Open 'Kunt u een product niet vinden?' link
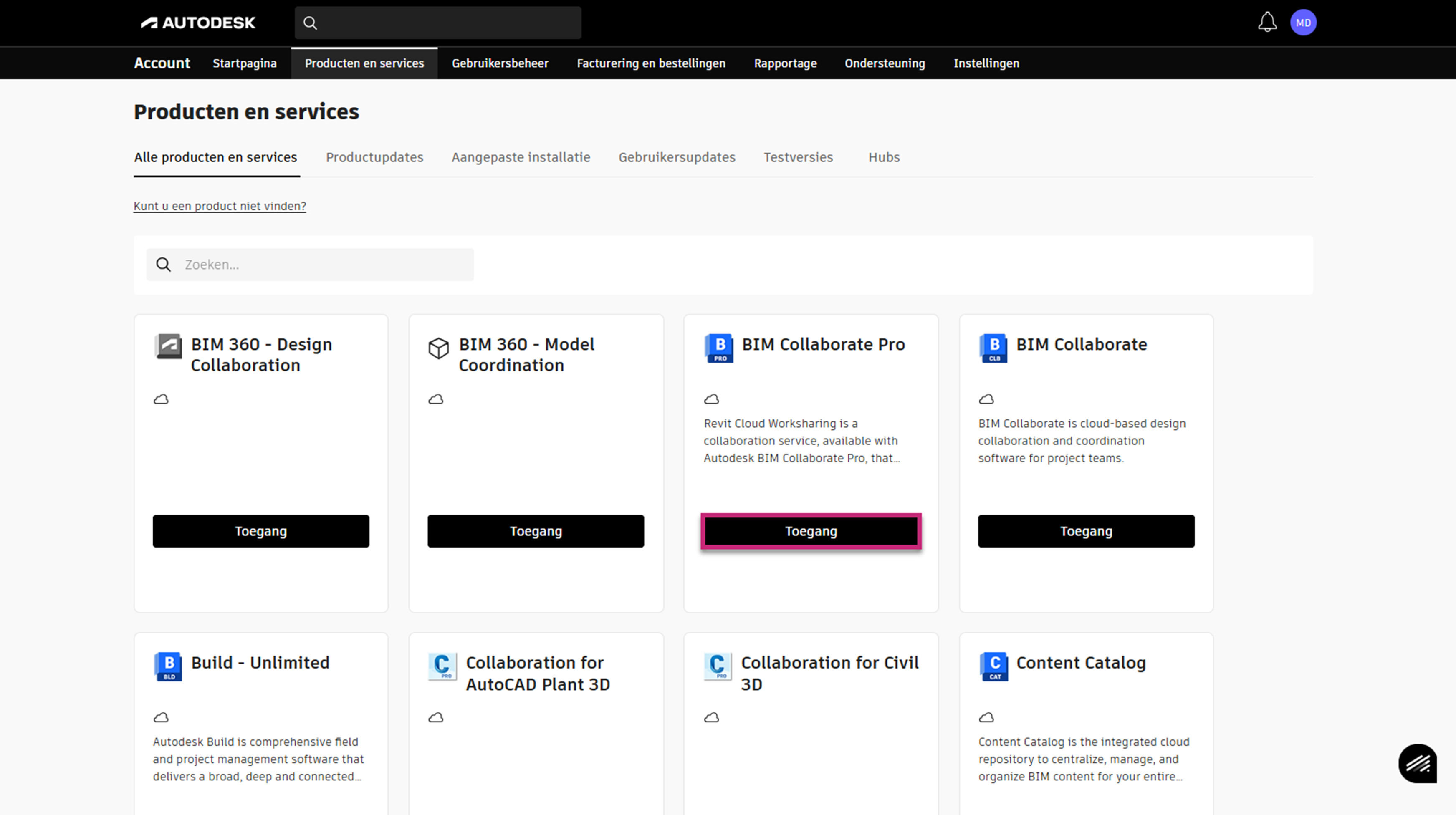Image resolution: width=1456 pixels, height=815 pixels. (x=219, y=206)
